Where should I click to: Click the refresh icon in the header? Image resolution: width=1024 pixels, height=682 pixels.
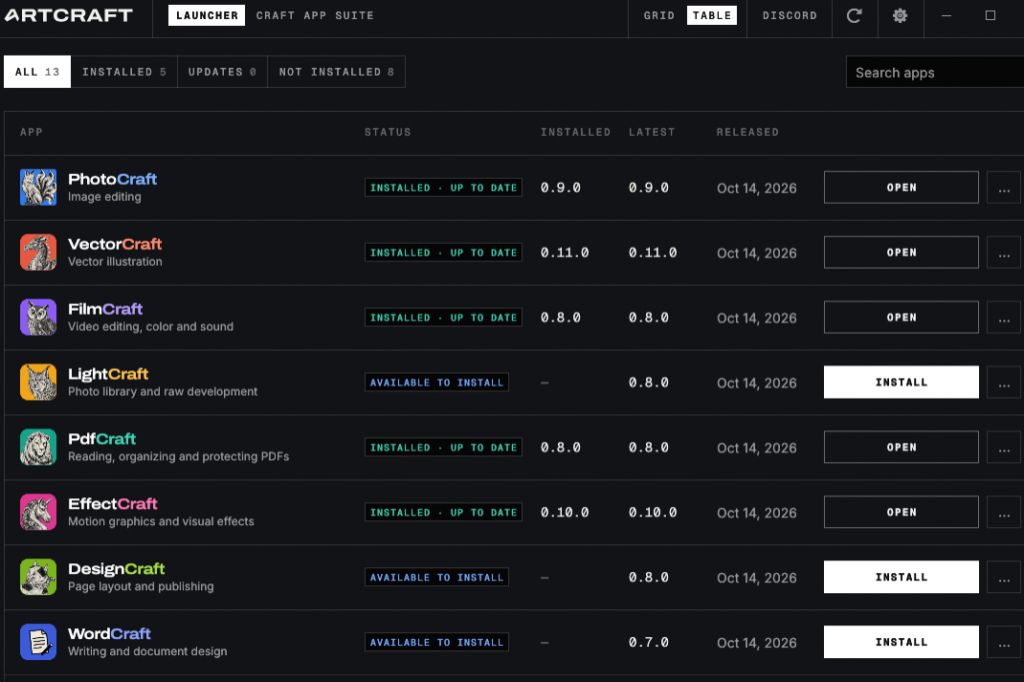pyautogui.click(x=854, y=15)
